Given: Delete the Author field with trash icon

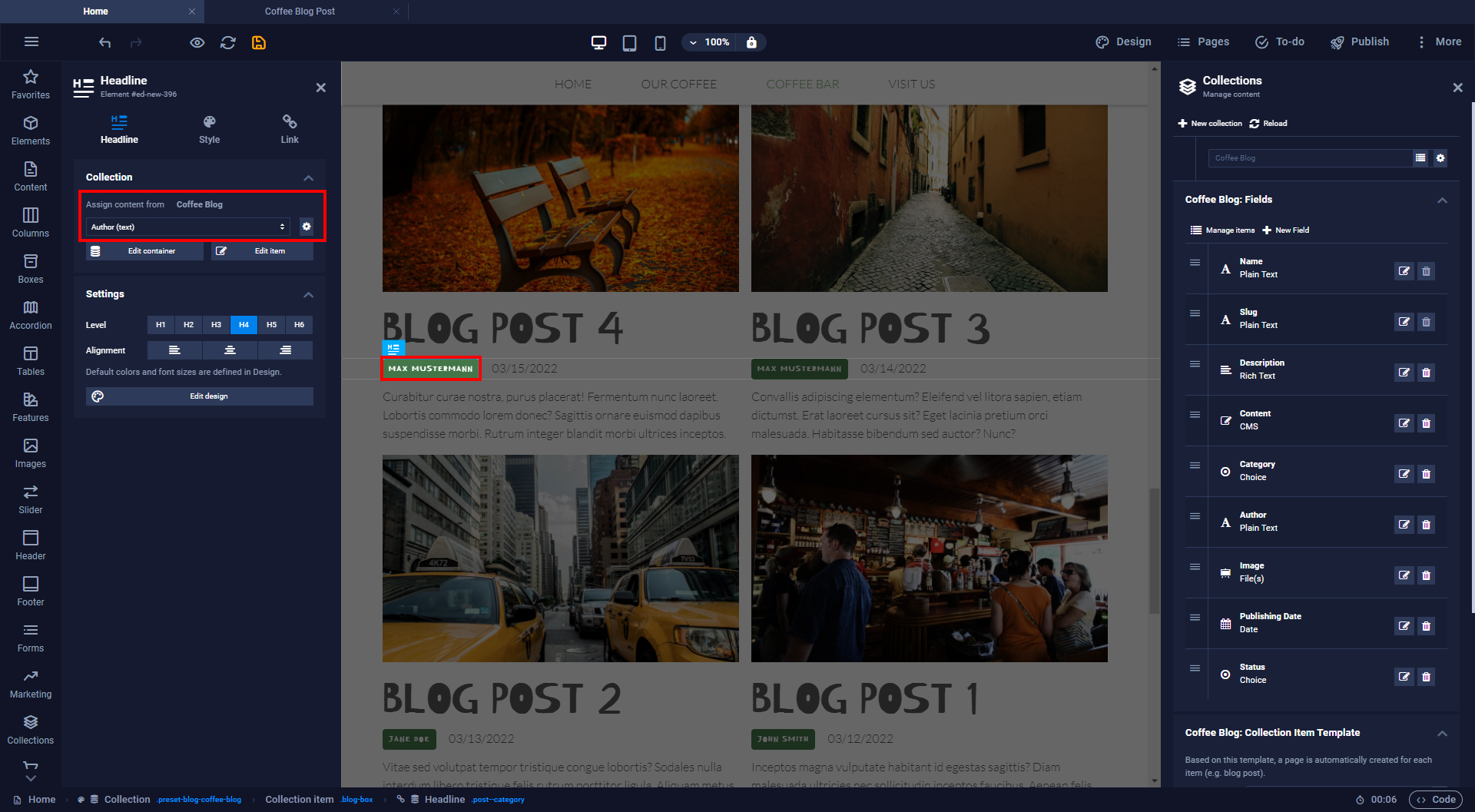Looking at the screenshot, I should pos(1426,525).
